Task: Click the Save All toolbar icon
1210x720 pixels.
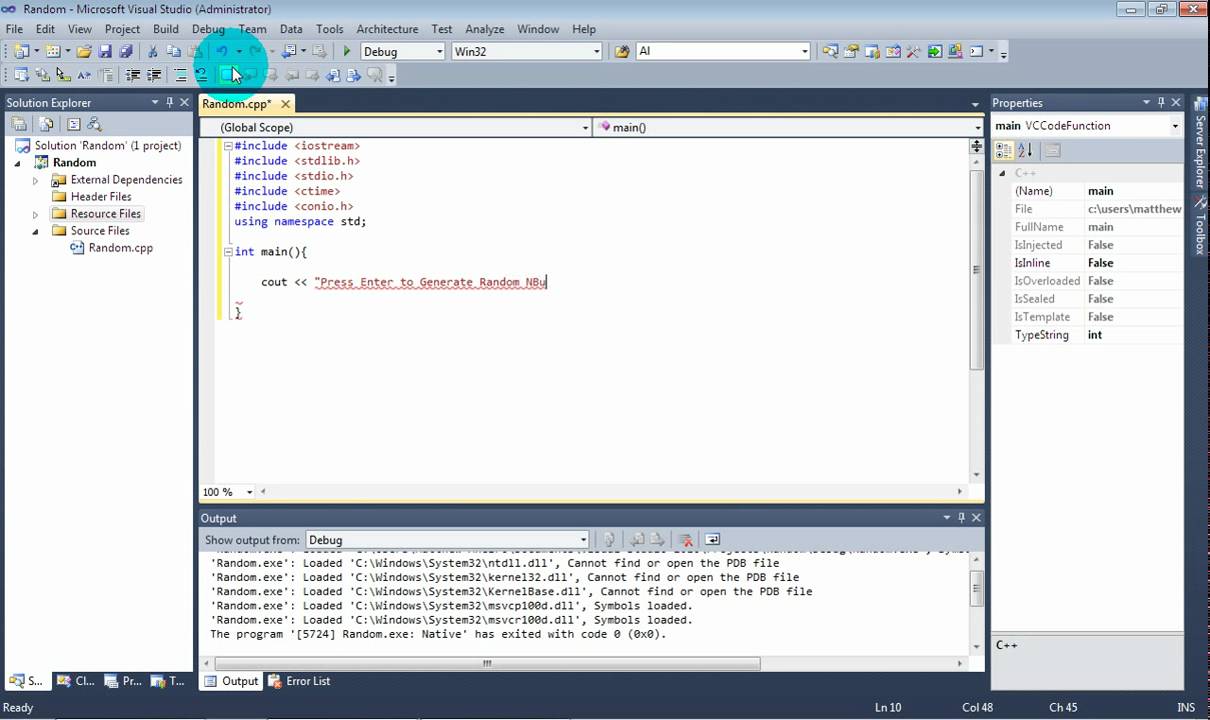Action: (x=126, y=52)
